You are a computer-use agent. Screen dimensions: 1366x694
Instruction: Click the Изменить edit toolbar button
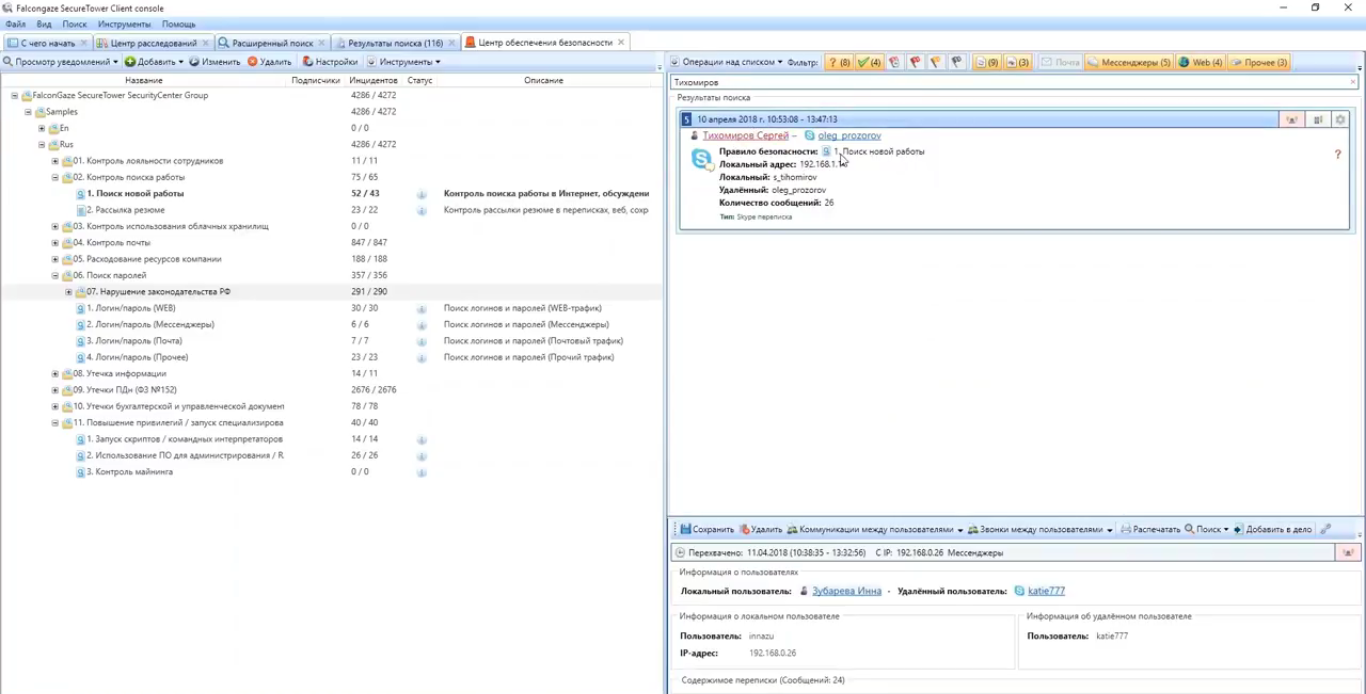pos(215,62)
